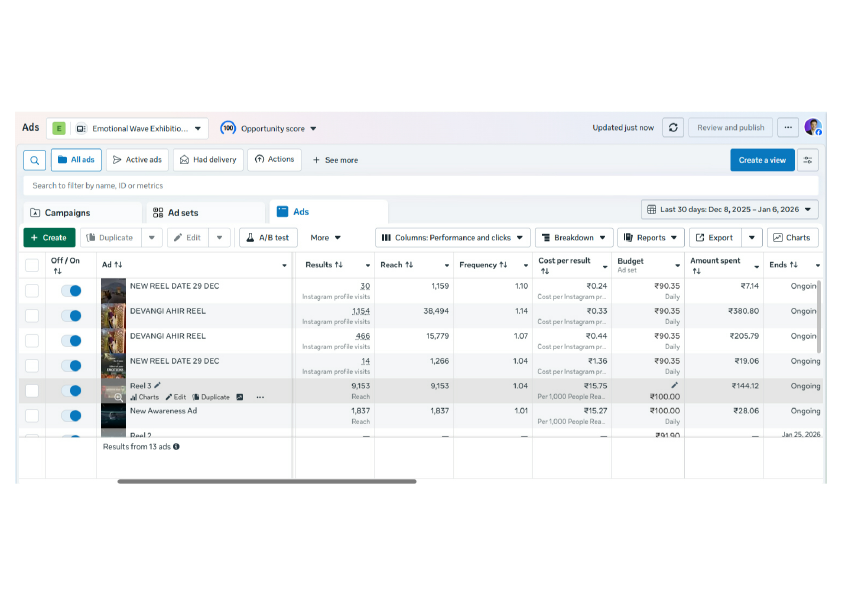Click the zoom icon on Reel 3 thumbnail
842x595 pixels.
point(119,397)
